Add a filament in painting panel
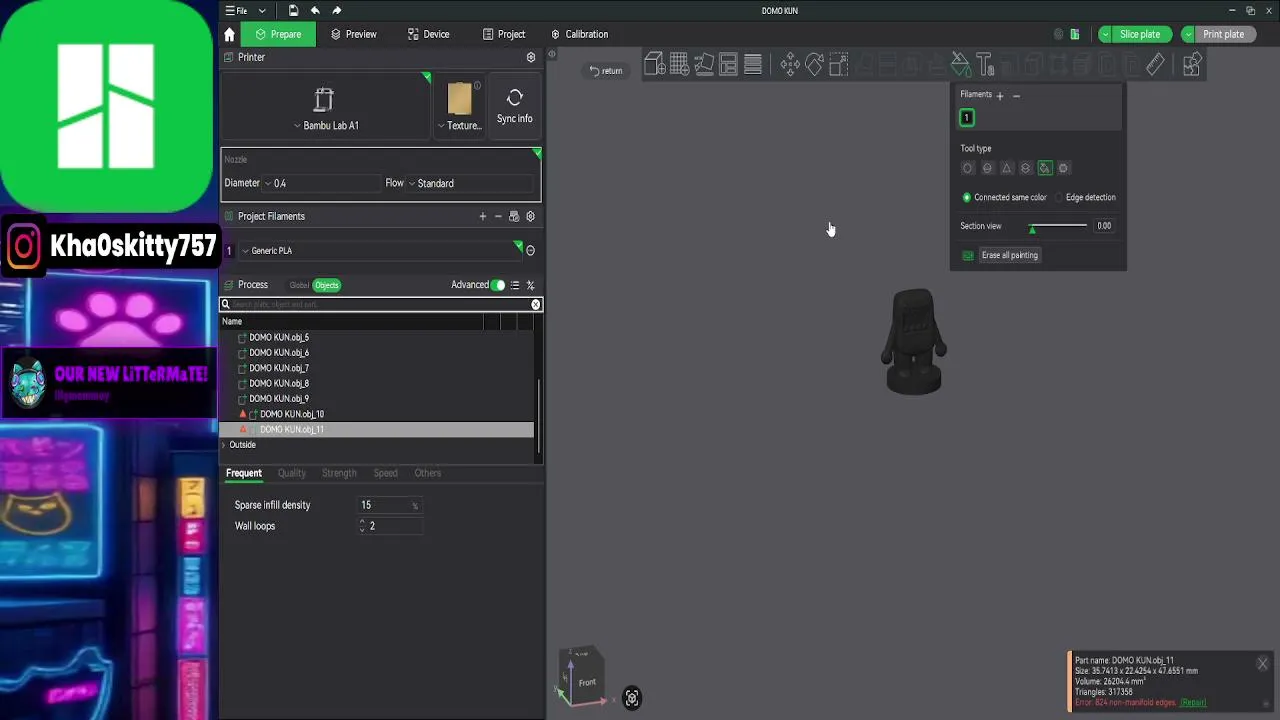Screen dimensions: 1280x720 point(1000,96)
